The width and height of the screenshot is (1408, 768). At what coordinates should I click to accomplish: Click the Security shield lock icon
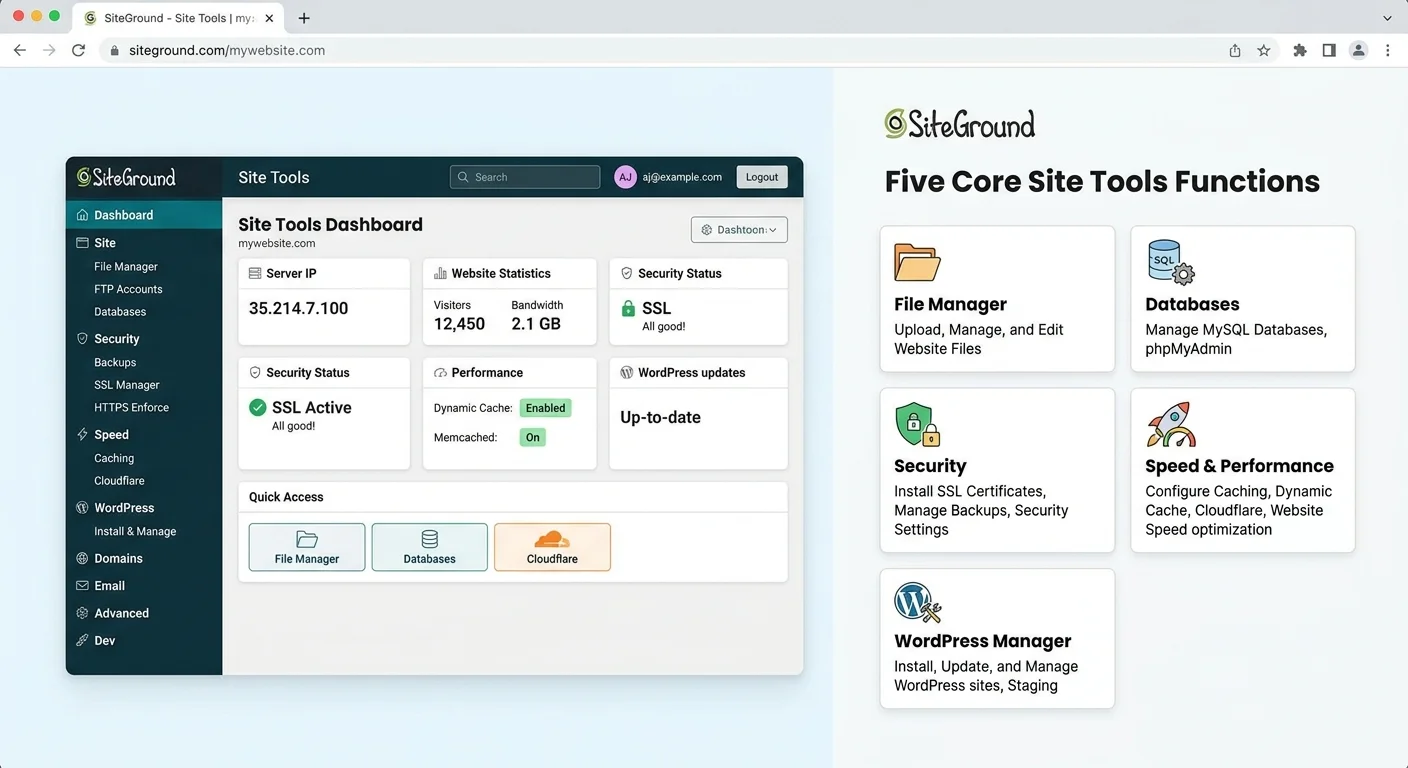tap(917, 425)
